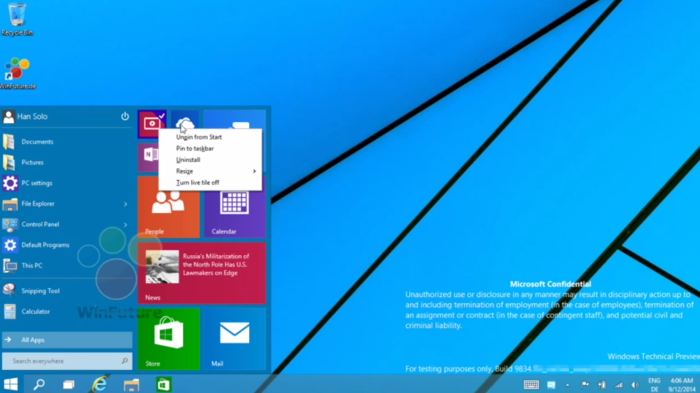This screenshot has width=700, height=393.
Task: Click the News tile photo thumbnail
Action: point(162,267)
